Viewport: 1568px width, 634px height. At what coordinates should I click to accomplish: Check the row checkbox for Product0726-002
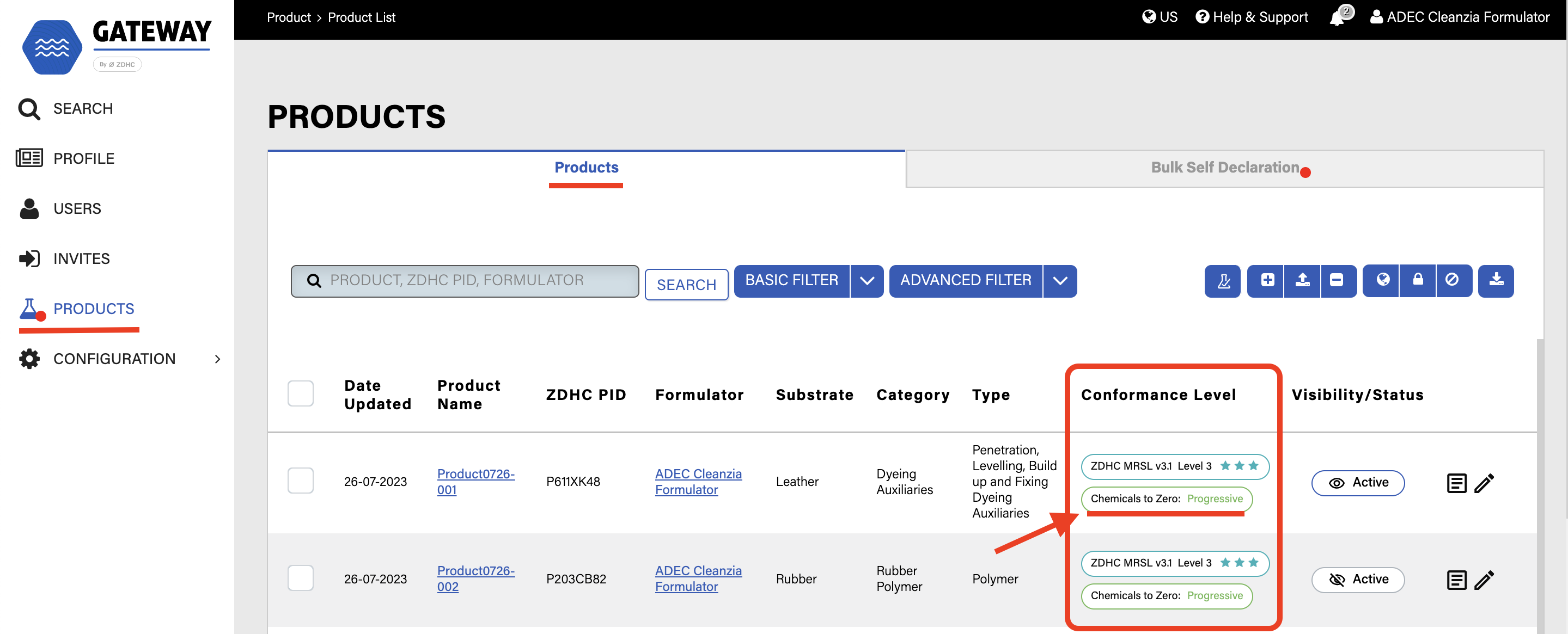tap(301, 578)
